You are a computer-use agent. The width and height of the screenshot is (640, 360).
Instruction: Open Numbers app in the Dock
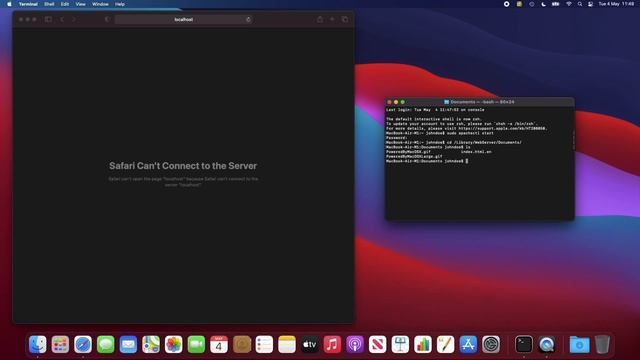pos(423,344)
